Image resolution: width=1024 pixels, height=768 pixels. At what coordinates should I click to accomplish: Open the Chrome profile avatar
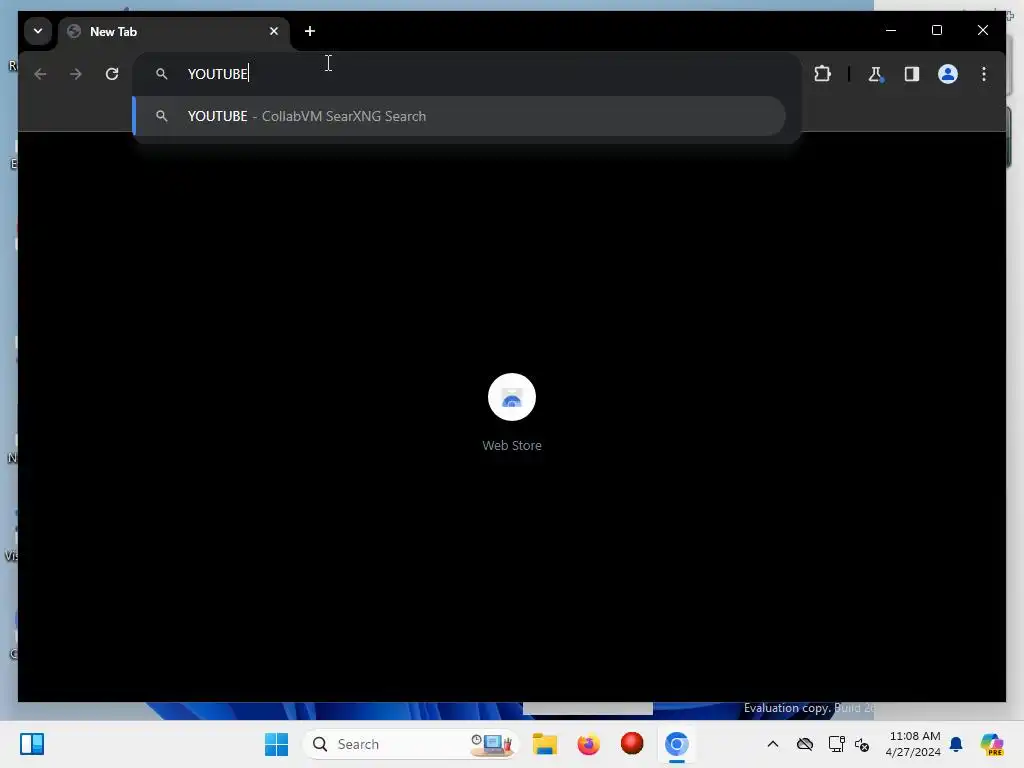948,74
